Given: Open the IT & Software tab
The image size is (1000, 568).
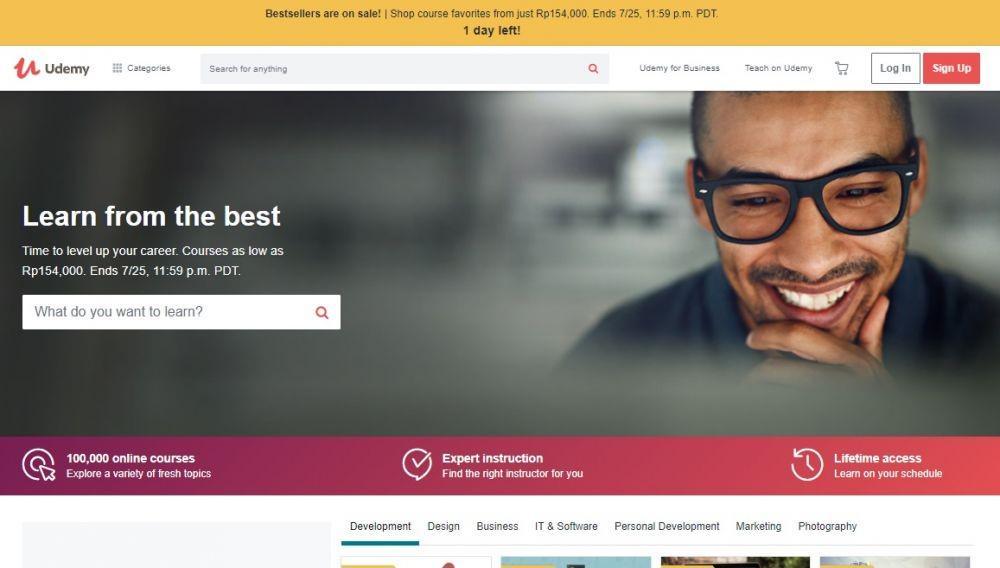Looking at the screenshot, I should click(566, 527).
